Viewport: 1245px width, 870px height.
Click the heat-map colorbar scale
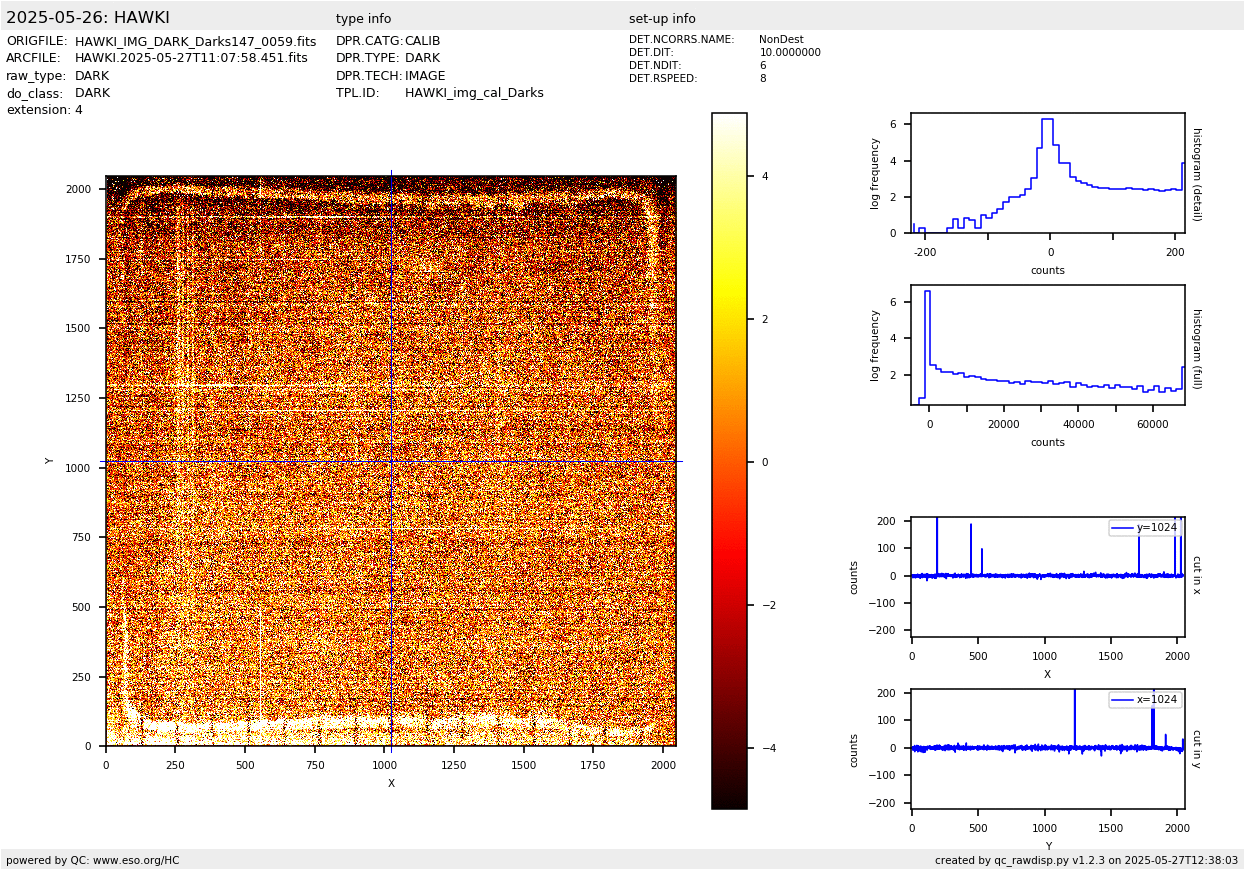coord(729,461)
